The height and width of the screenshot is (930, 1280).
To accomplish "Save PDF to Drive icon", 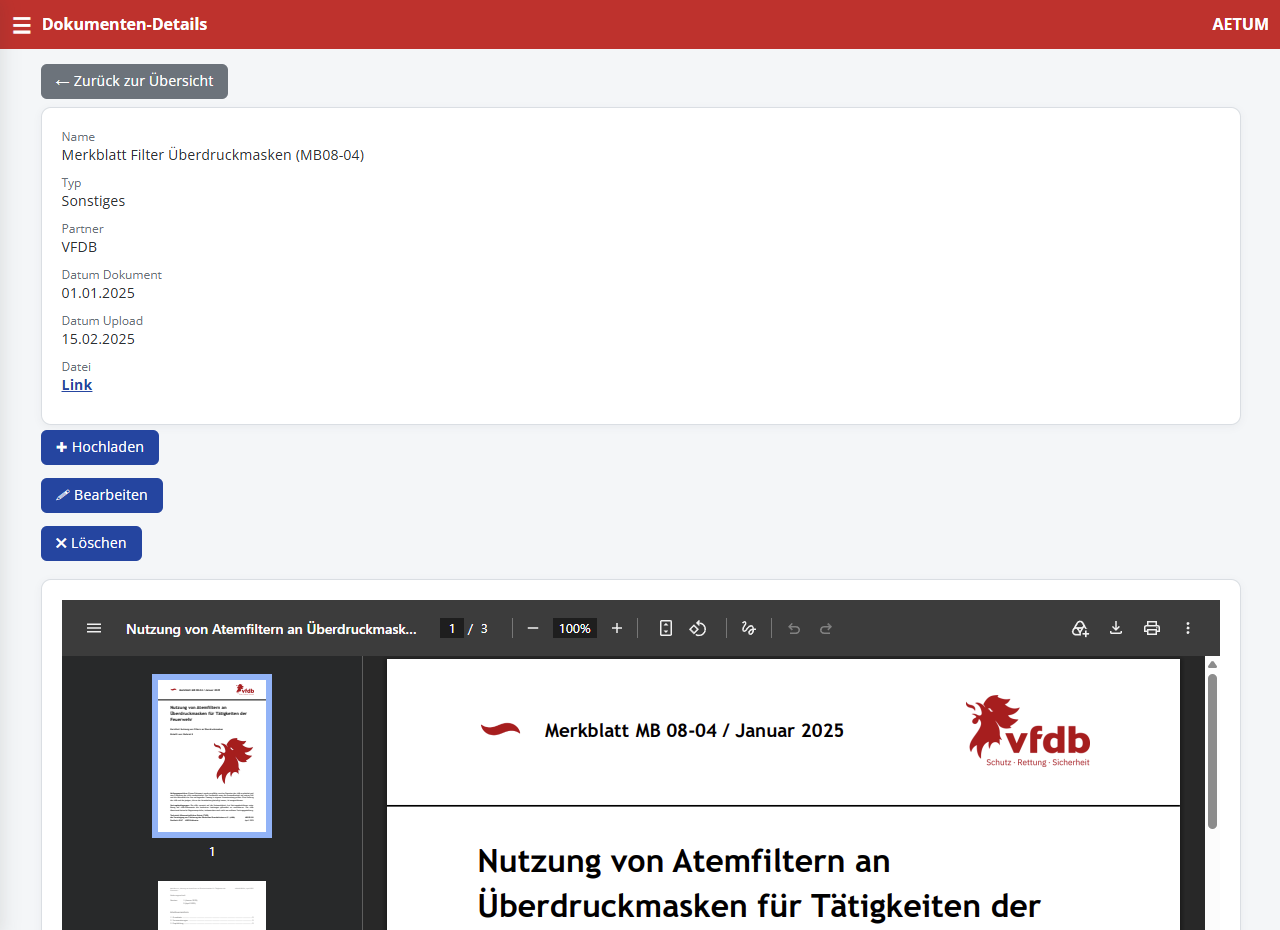I will tap(1080, 628).
